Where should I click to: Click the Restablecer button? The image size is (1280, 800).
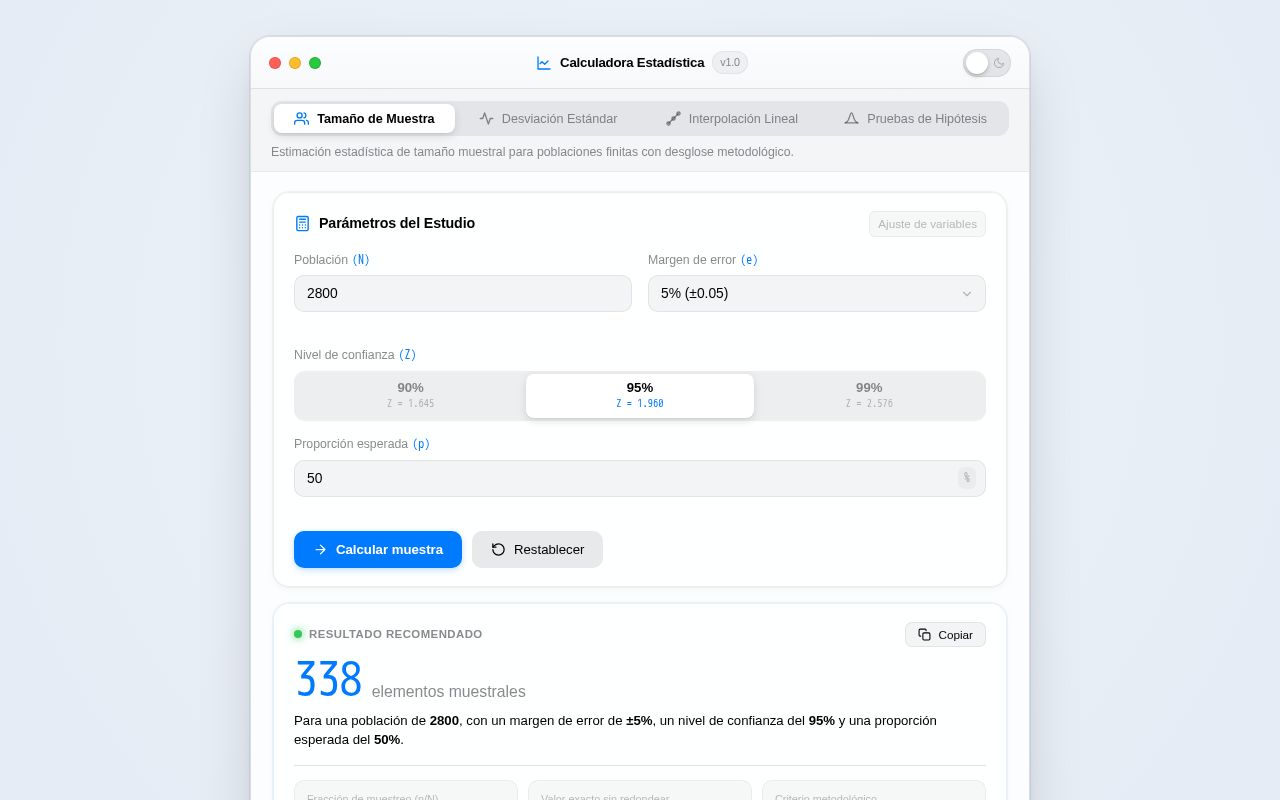click(537, 549)
